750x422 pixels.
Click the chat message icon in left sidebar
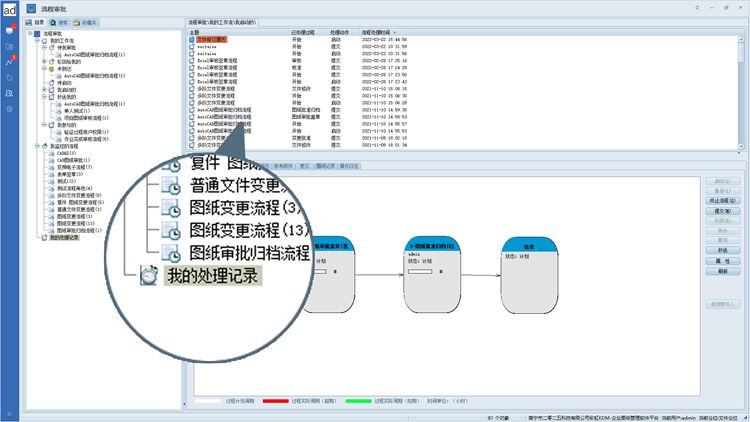click(9, 30)
